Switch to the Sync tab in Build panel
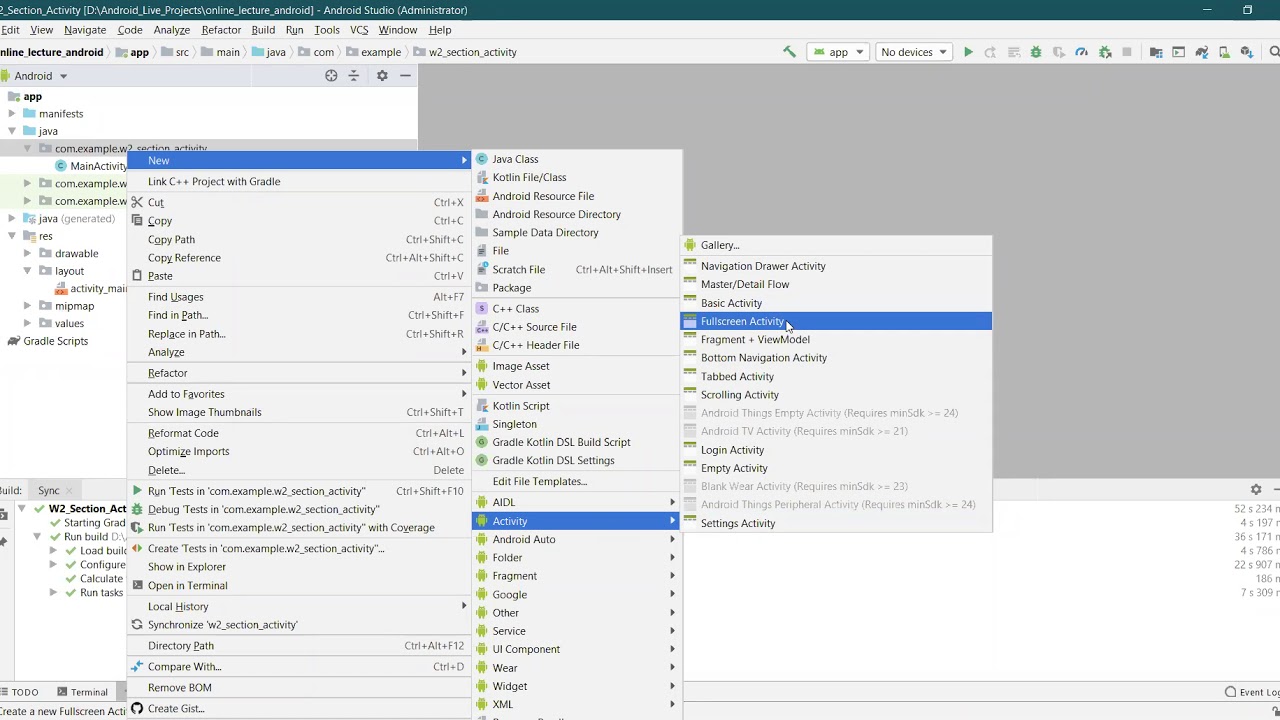Viewport: 1280px width, 720px height. (48, 491)
